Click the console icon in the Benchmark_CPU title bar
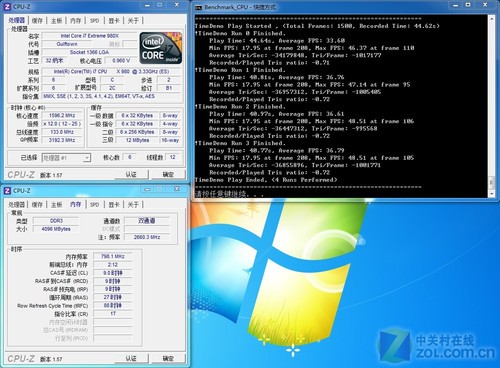500x368 pixels. click(x=199, y=7)
